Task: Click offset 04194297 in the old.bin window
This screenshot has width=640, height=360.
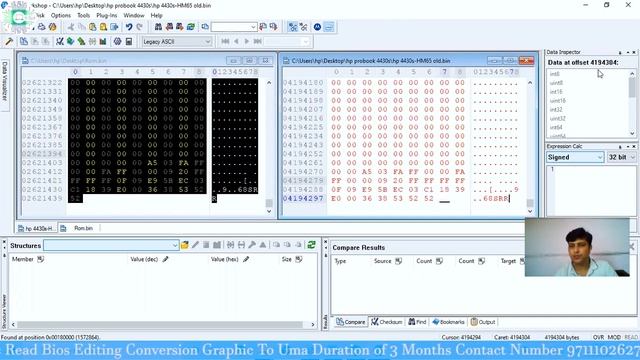Action: click(303, 198)
